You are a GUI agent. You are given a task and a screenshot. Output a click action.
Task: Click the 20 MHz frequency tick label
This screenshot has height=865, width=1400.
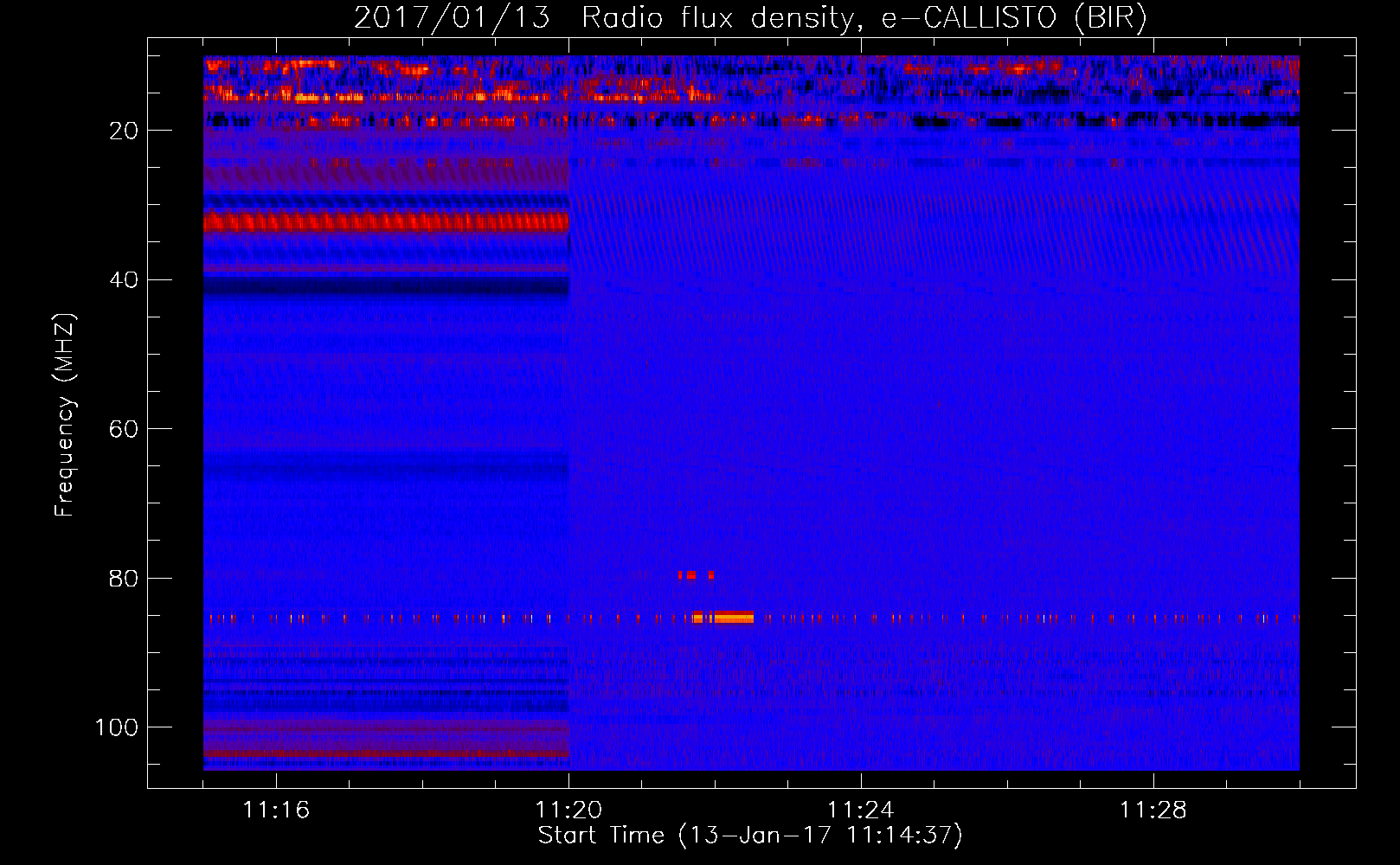(x=125, y=131)
